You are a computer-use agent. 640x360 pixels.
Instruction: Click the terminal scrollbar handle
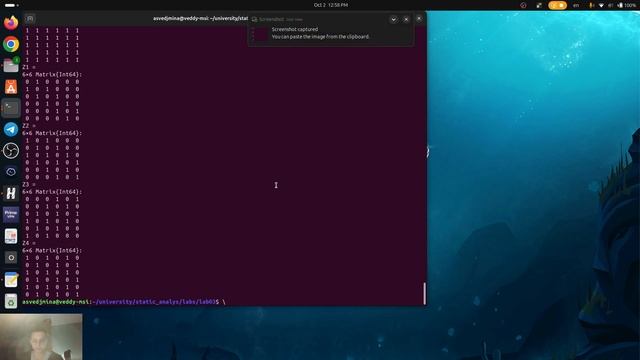click(424, 293)
